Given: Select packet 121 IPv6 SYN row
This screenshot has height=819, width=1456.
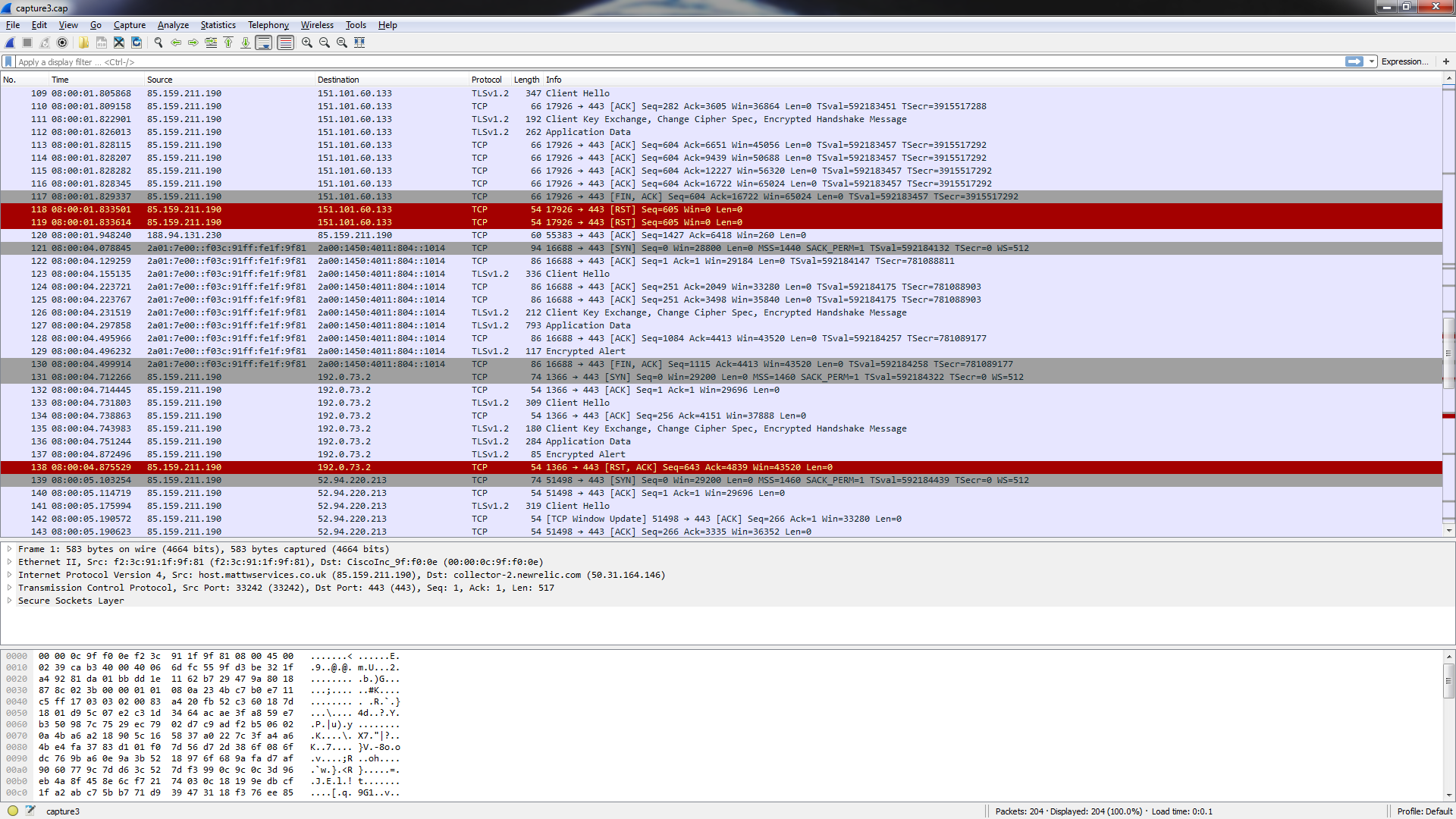Looking at the screenshot, I should coord(721,249).
